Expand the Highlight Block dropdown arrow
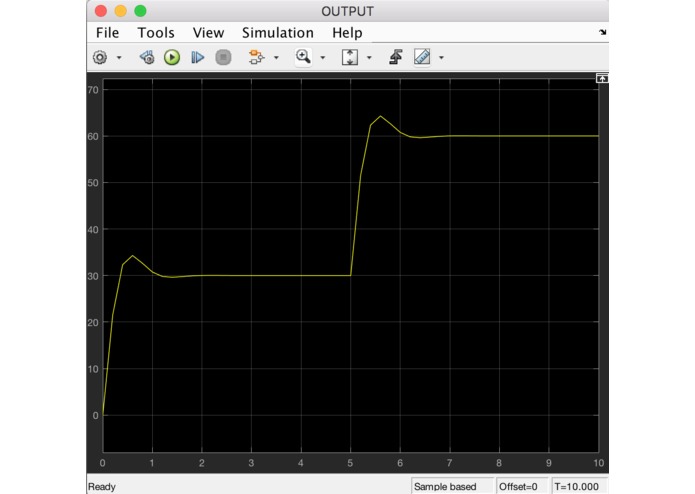 click(x=276, y=58)
